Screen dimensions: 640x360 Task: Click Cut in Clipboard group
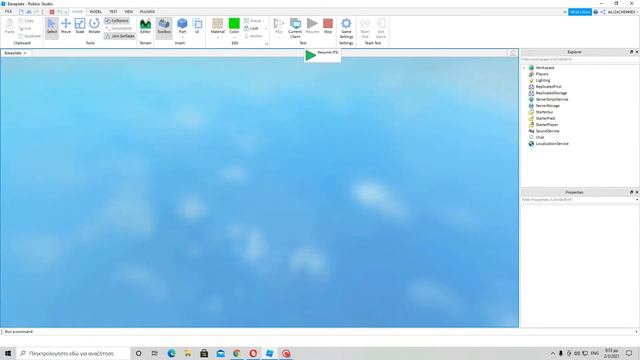point(25,28)
